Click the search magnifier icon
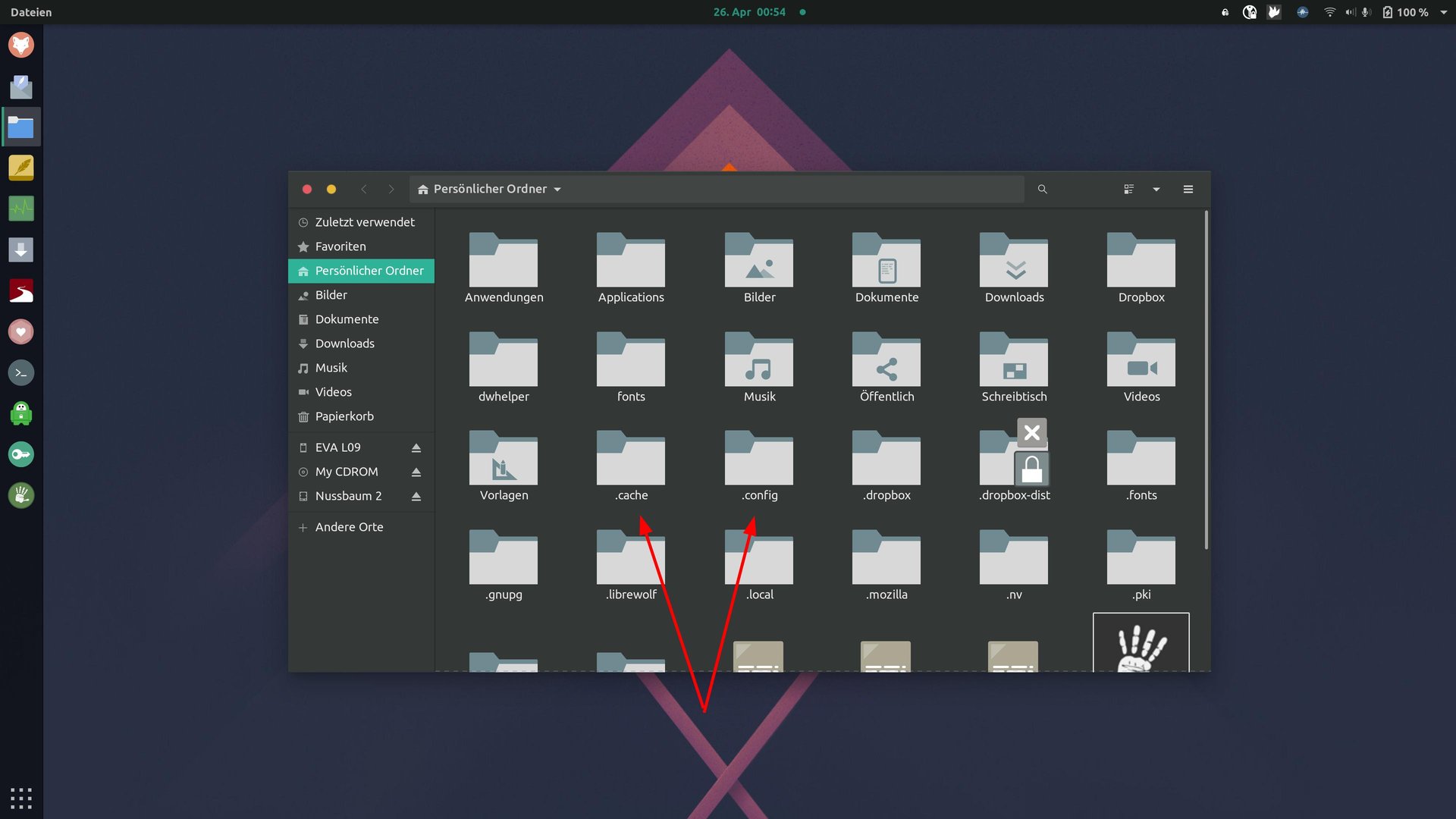This screenshot has width=1456, height=819. pos(1042,190)
